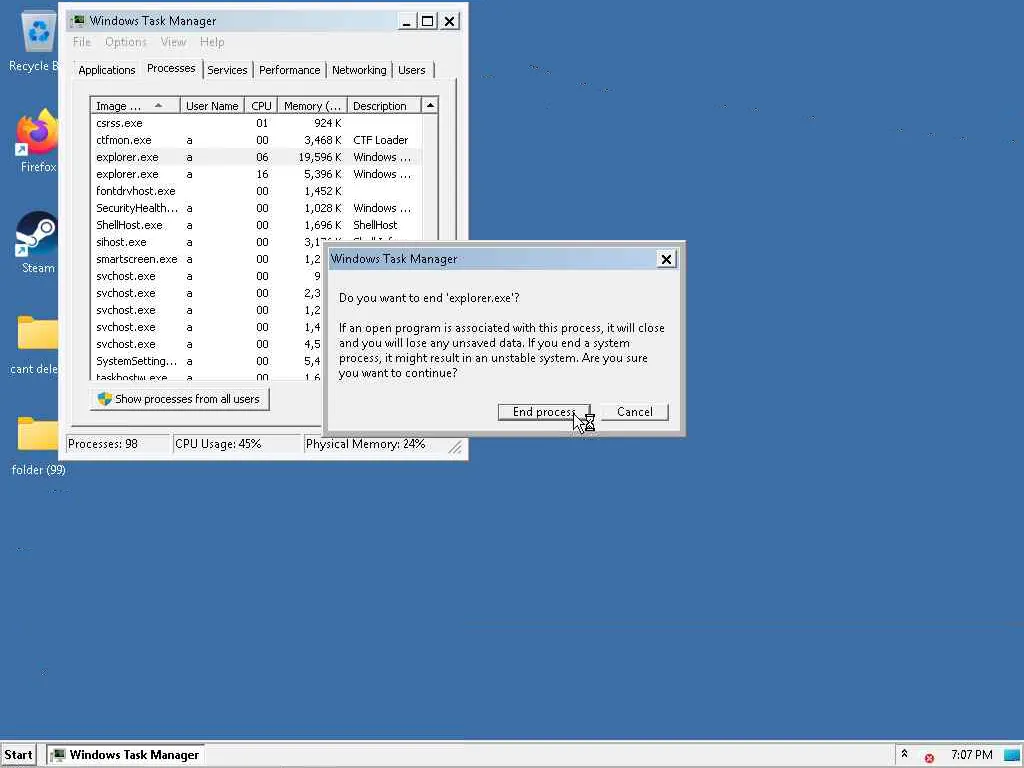Click the shield icon on Show processes button
The width and height of the screenshot is (1024, 768).
(104, 399)
